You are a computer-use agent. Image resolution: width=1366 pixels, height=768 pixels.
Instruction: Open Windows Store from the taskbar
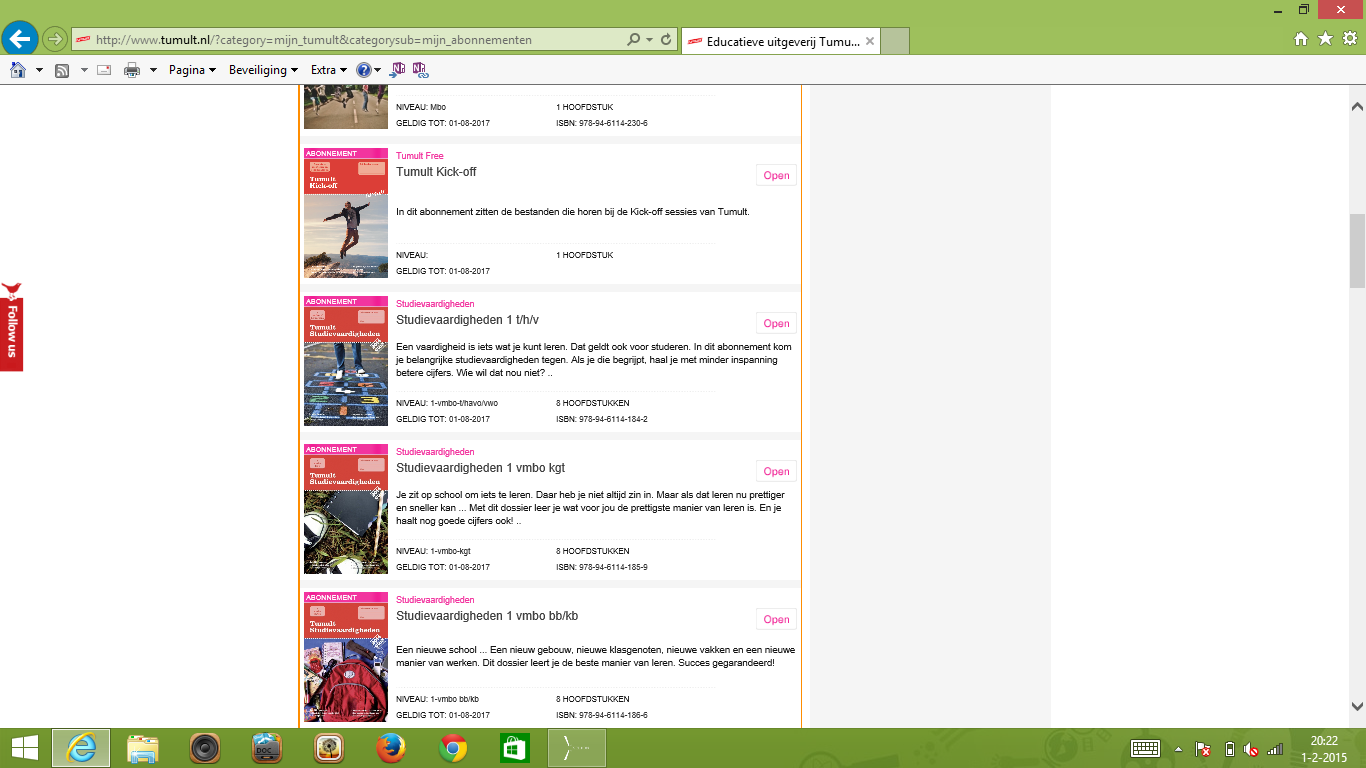click(x=515, y=748)
